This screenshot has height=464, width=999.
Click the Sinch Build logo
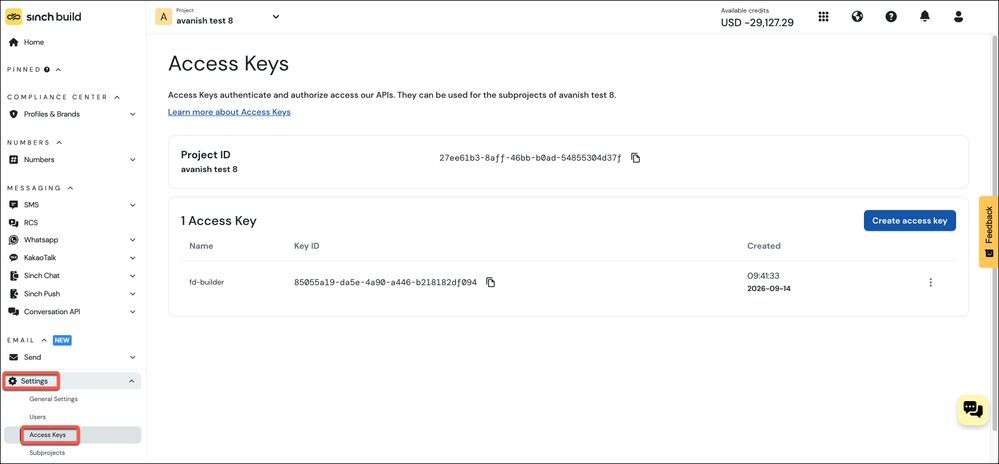[43, 17]
